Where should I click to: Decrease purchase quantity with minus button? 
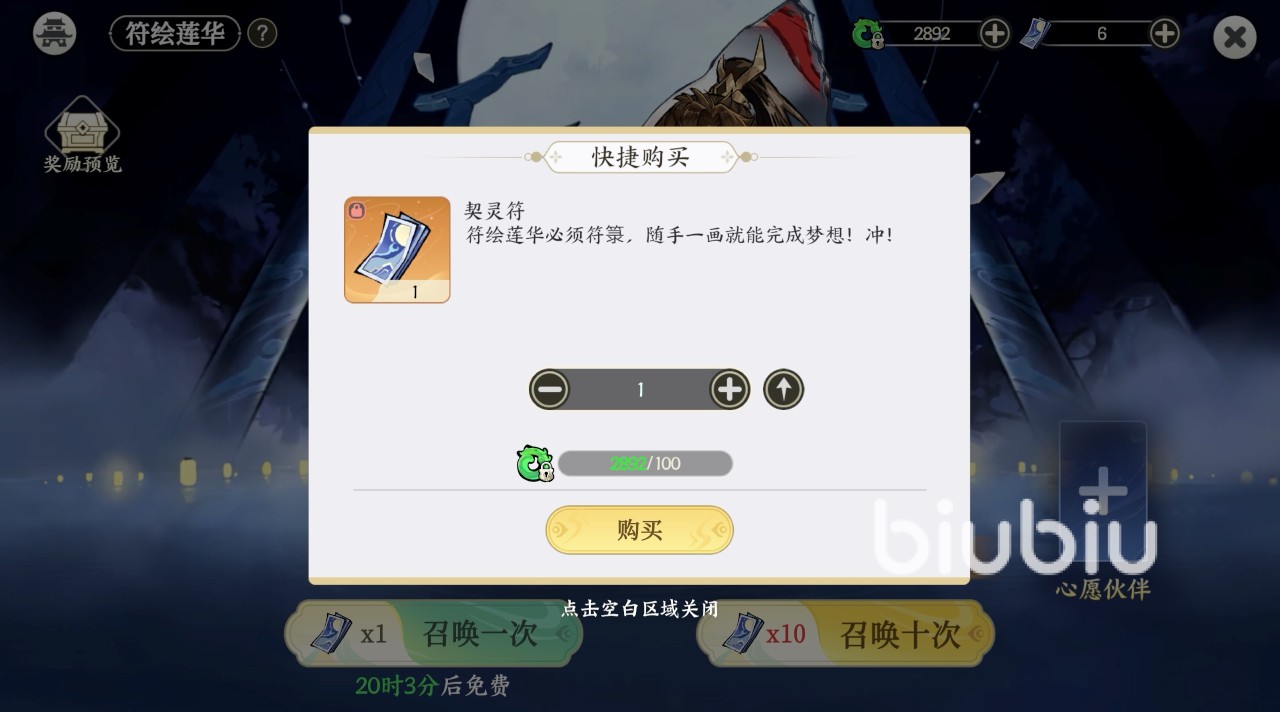click(x=550, y=389)
